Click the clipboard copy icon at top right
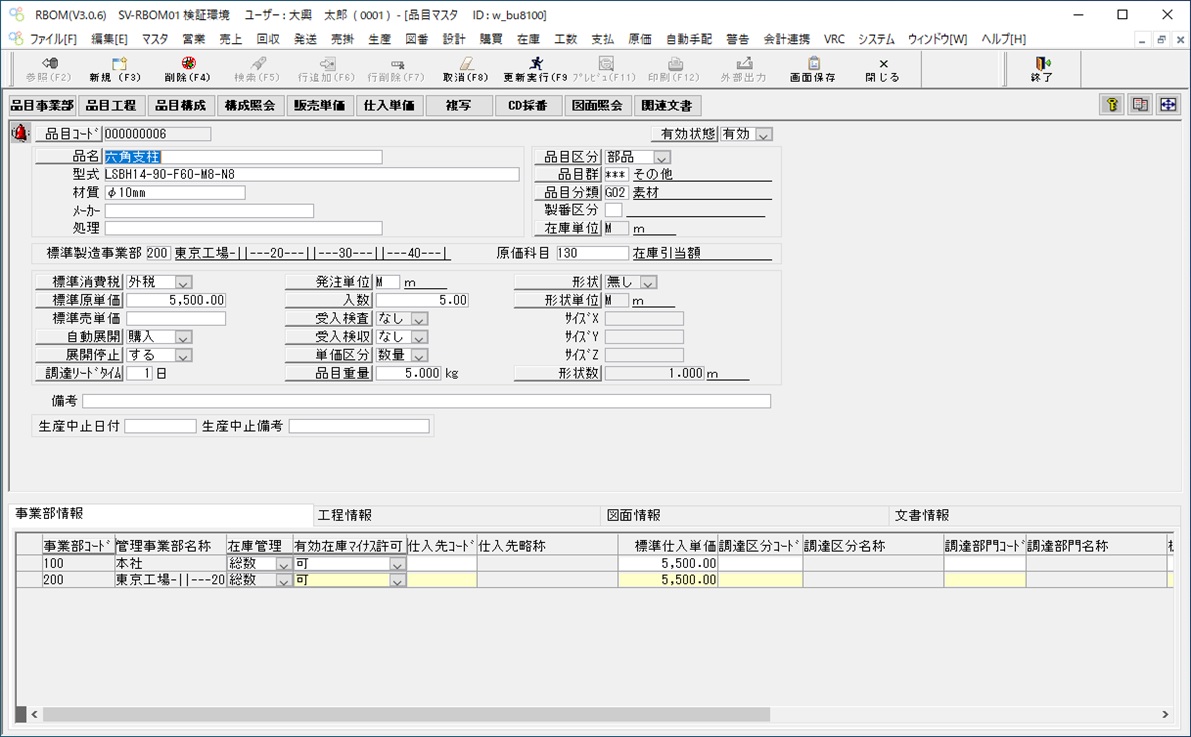The height and width of the screenshot is (737, 1191). pyautogui.click(x=1139, y=104)
